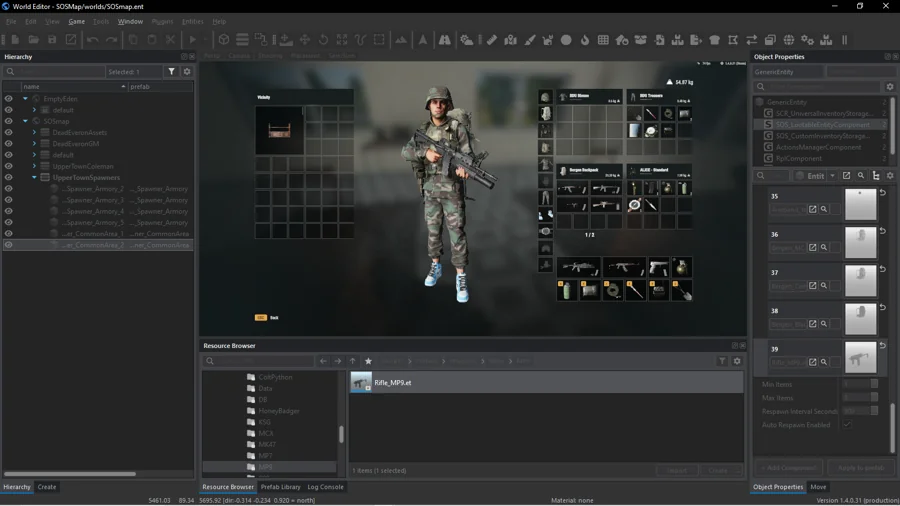Click the Add Component button

click(x=789, y=468)
